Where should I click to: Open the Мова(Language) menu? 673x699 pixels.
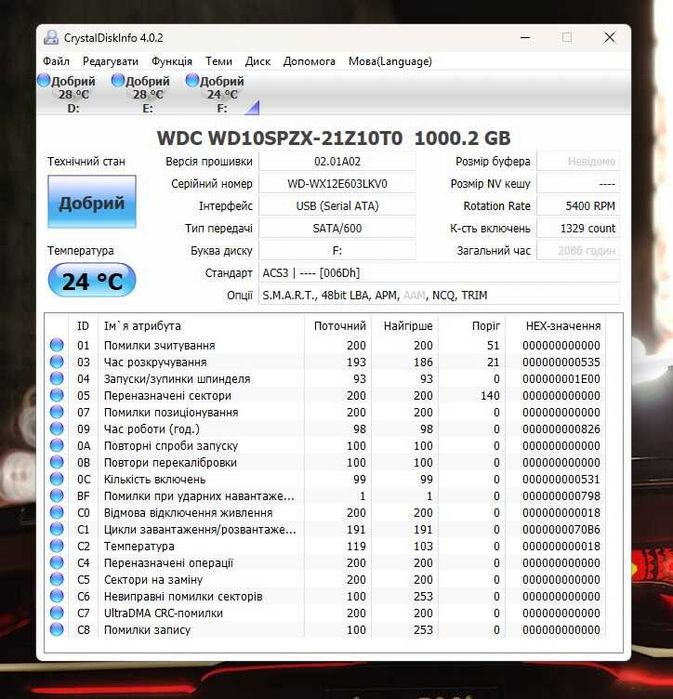point(390,61)
